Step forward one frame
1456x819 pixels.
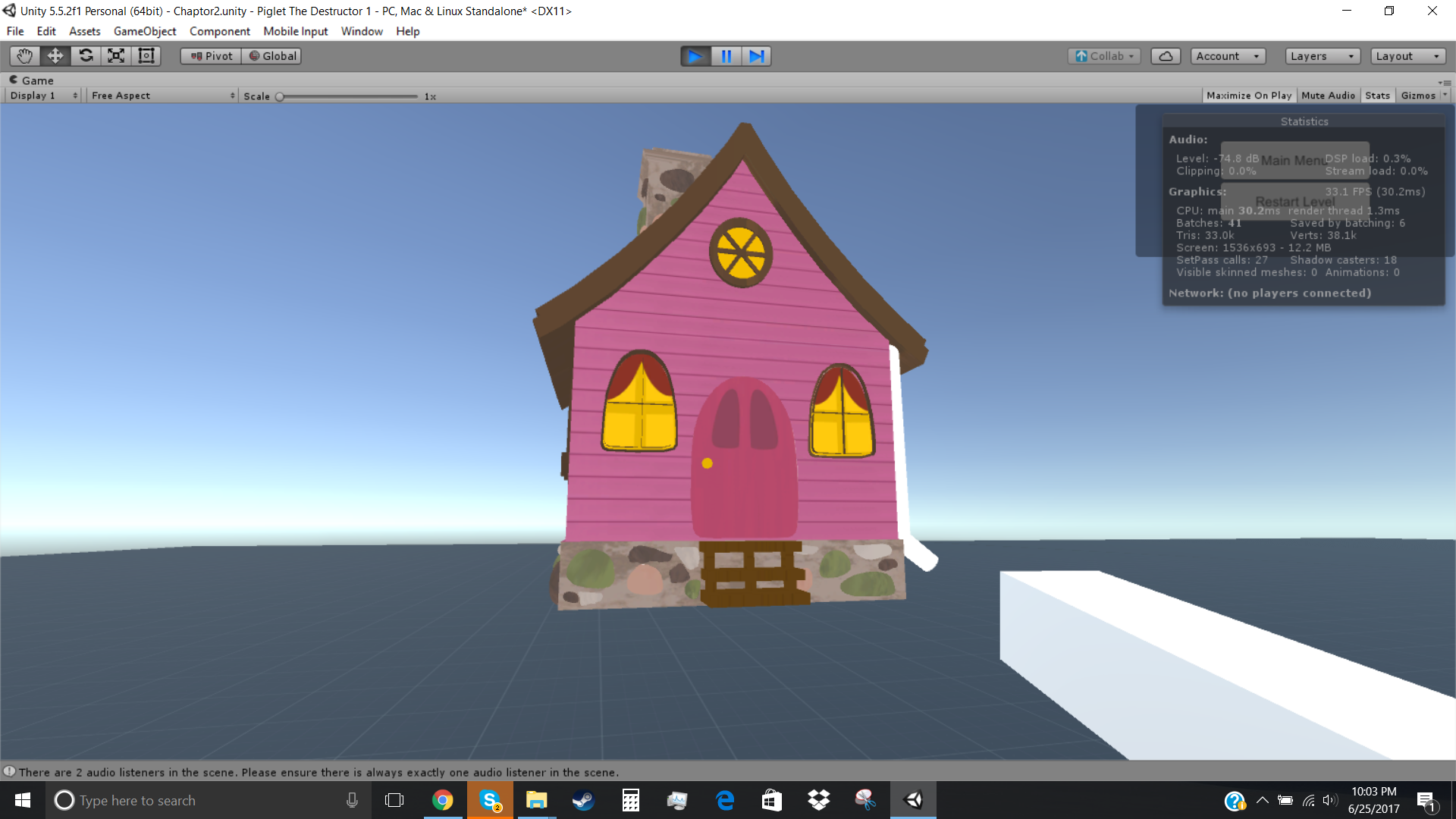coord(756,56)
